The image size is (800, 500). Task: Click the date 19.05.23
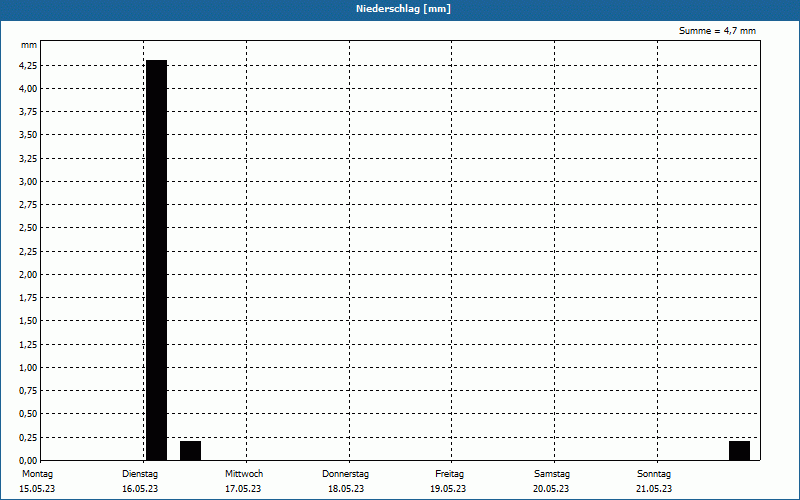[x=448, y=489]
